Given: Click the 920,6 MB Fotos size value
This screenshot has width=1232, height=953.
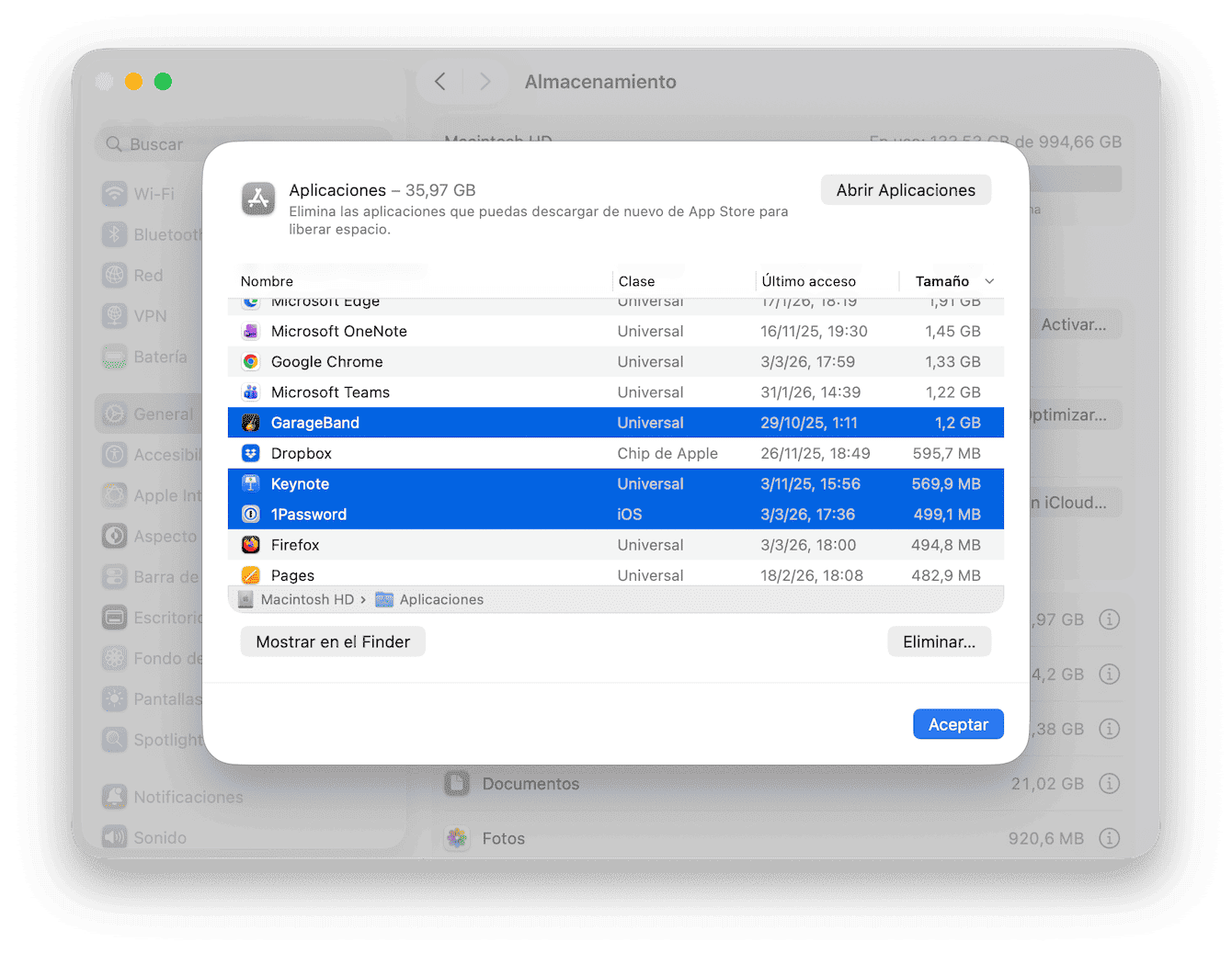Looking at the screenshot, I should click(1045, 838).
